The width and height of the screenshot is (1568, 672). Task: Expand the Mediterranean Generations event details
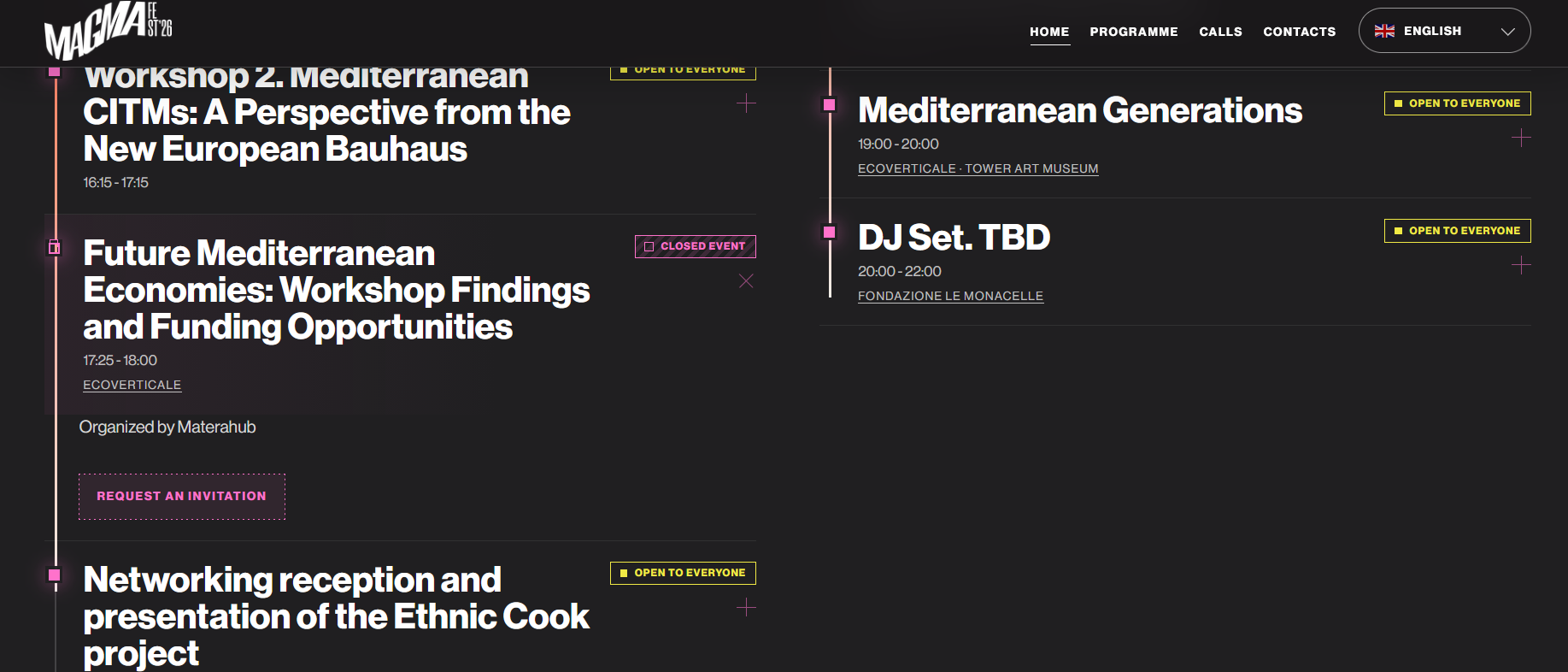[x=1521, y=138]
